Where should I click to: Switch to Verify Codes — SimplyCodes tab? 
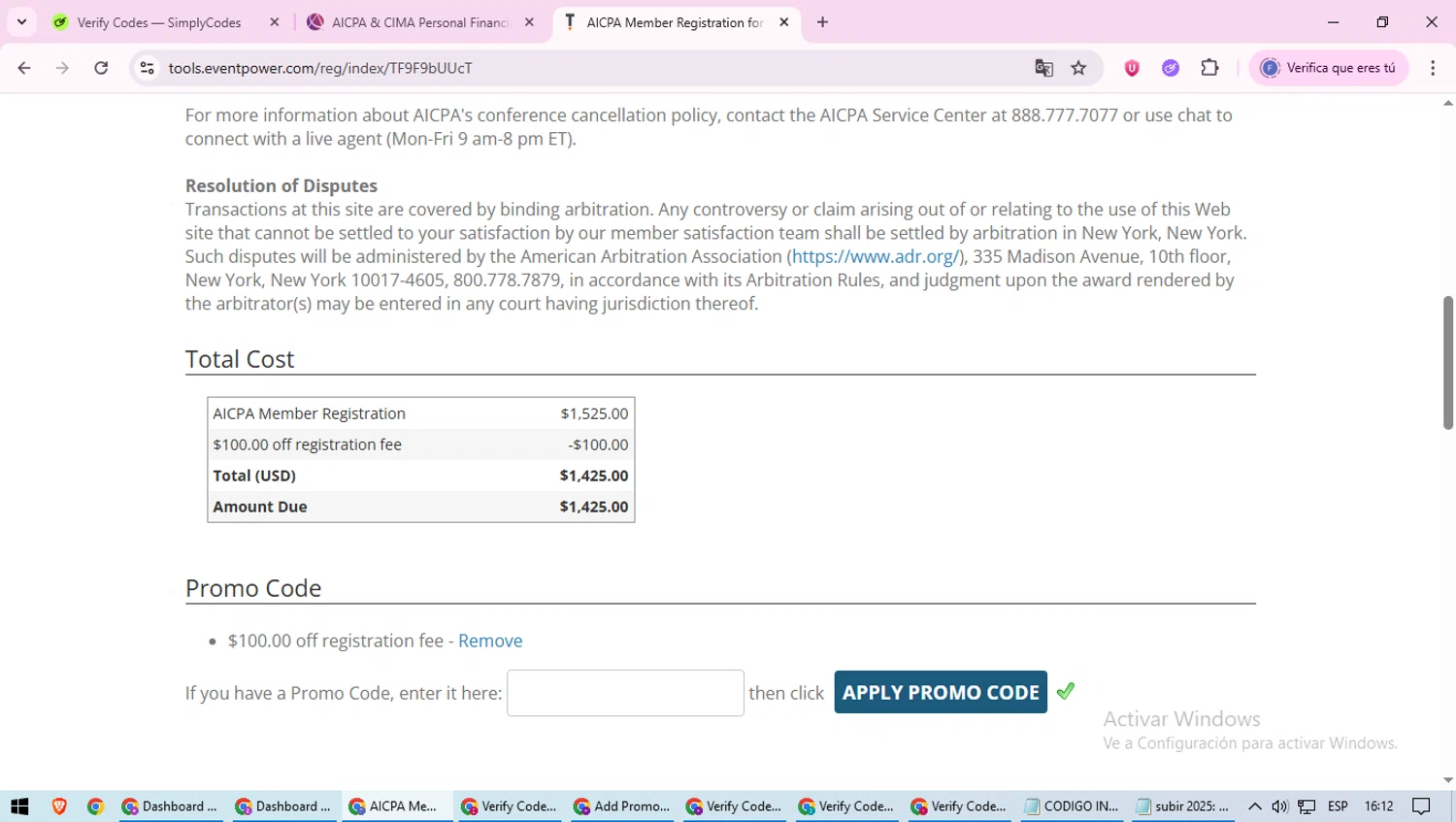pos(159,22)
